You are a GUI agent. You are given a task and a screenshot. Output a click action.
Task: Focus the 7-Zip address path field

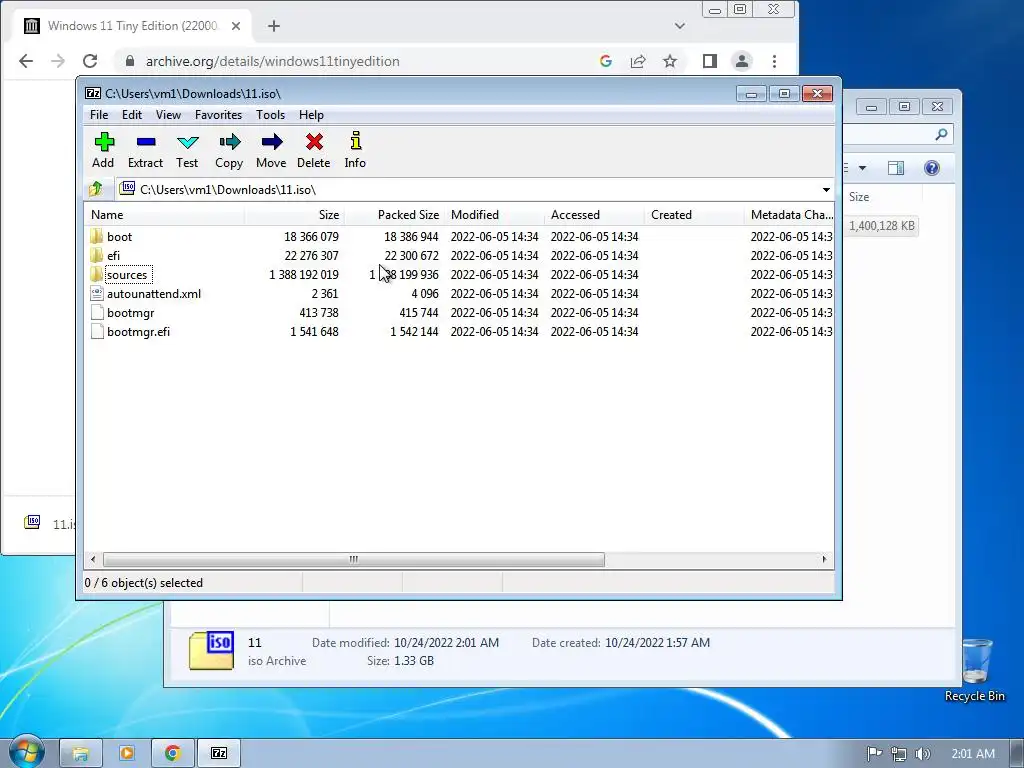(467, 189)
